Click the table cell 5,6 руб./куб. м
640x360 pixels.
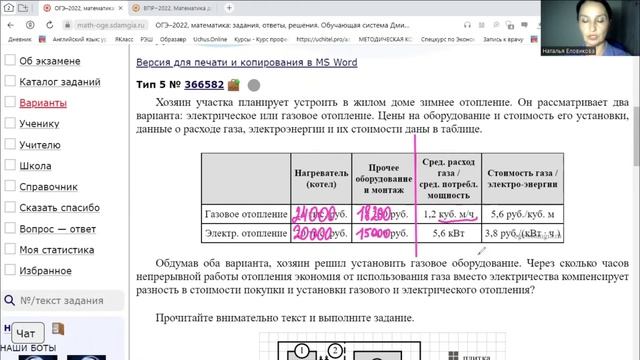(522, 214)
